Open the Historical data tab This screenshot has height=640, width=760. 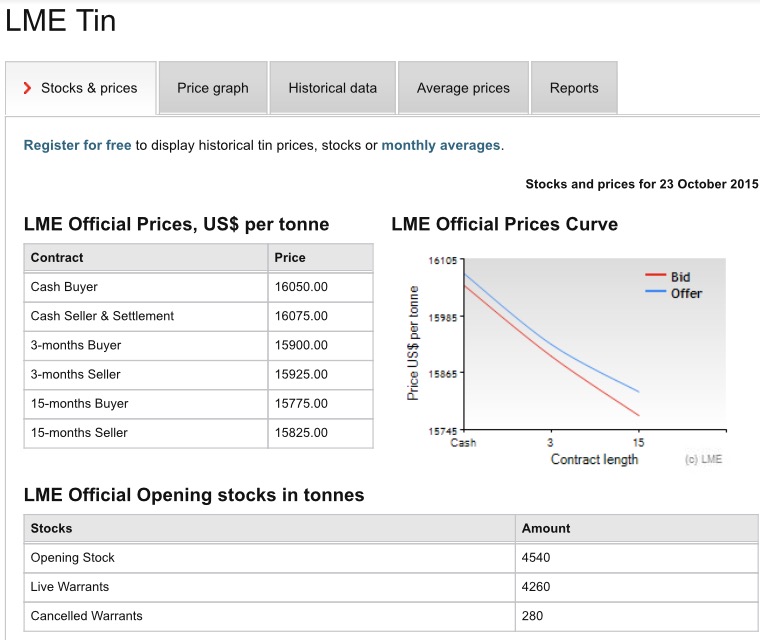pyautogui.click(x=332, y=88)
